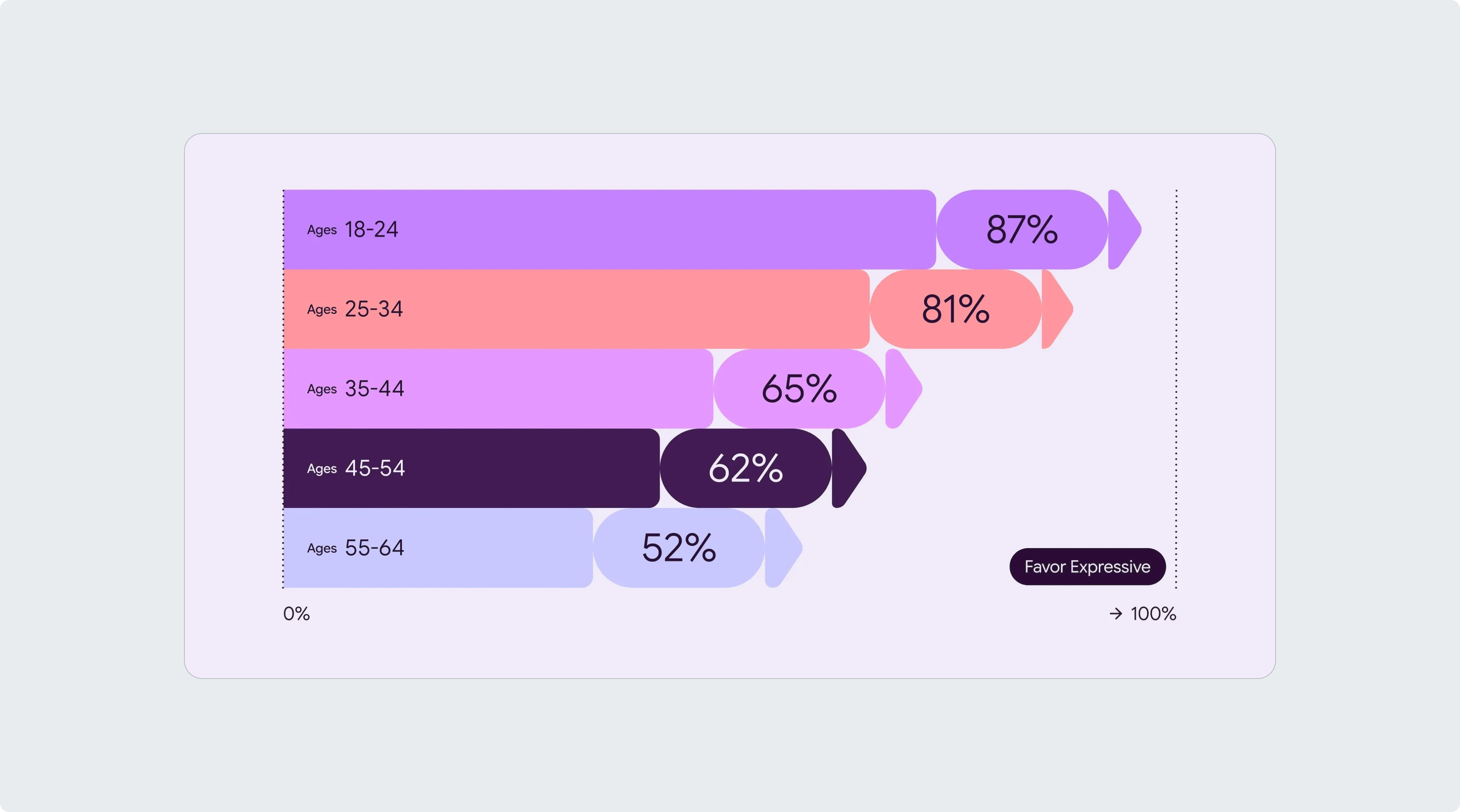
Task: Click the small arrow beside 100%
Action: click(x=1116, y=614)
